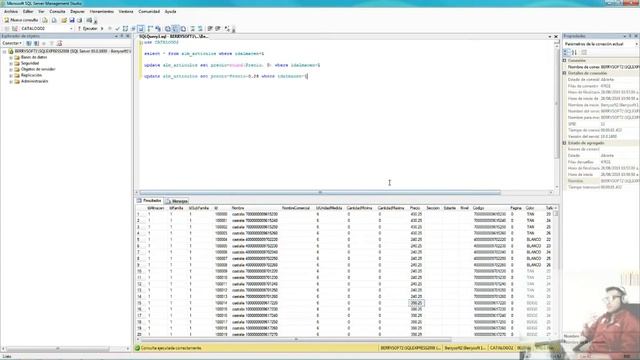The height and width of the screenshot is (360, 640).
Task: Click the Save all icon in the toolbar
Action: pos(80,20)
